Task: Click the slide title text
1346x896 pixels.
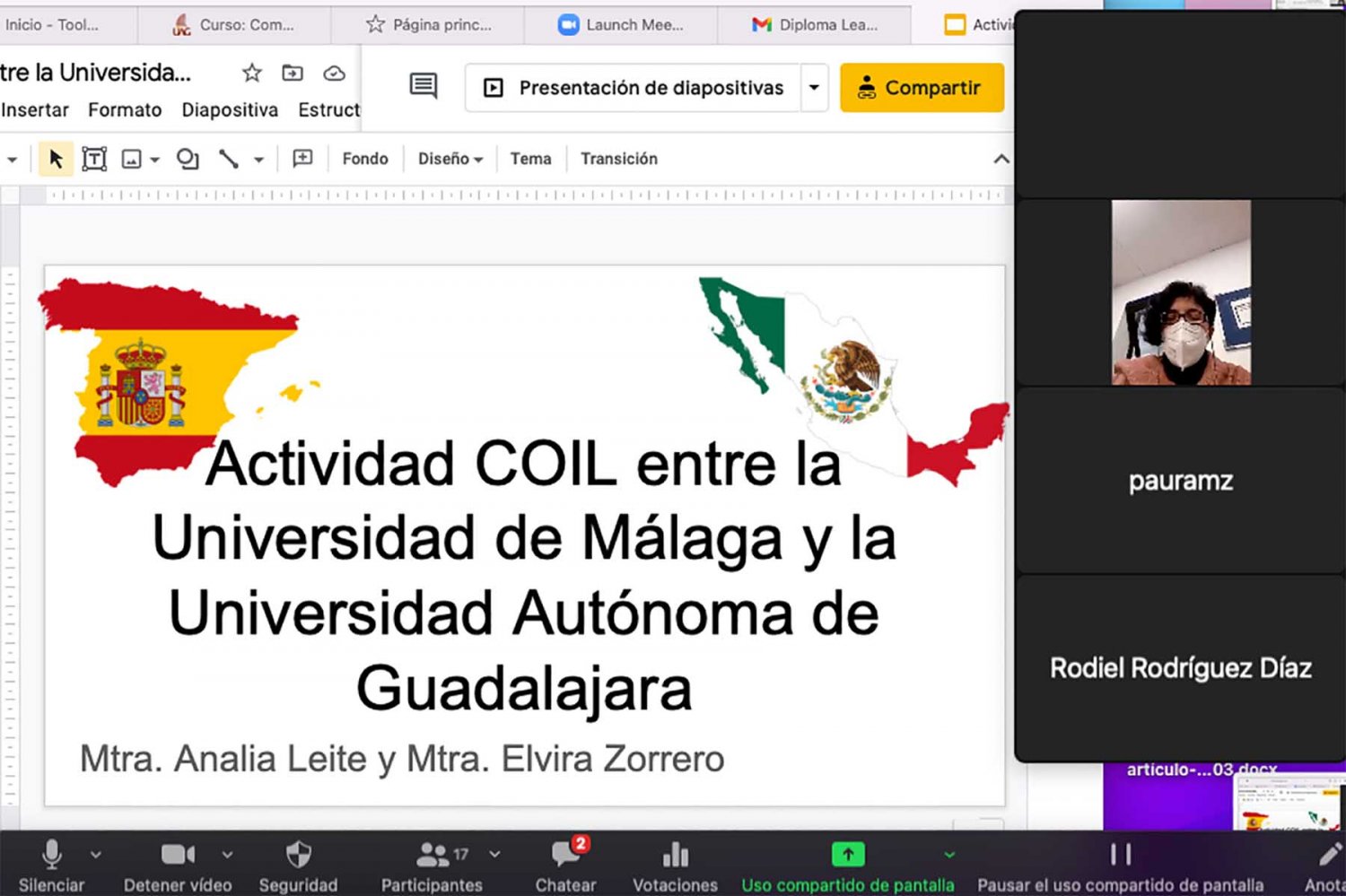Action: [524, 576]
